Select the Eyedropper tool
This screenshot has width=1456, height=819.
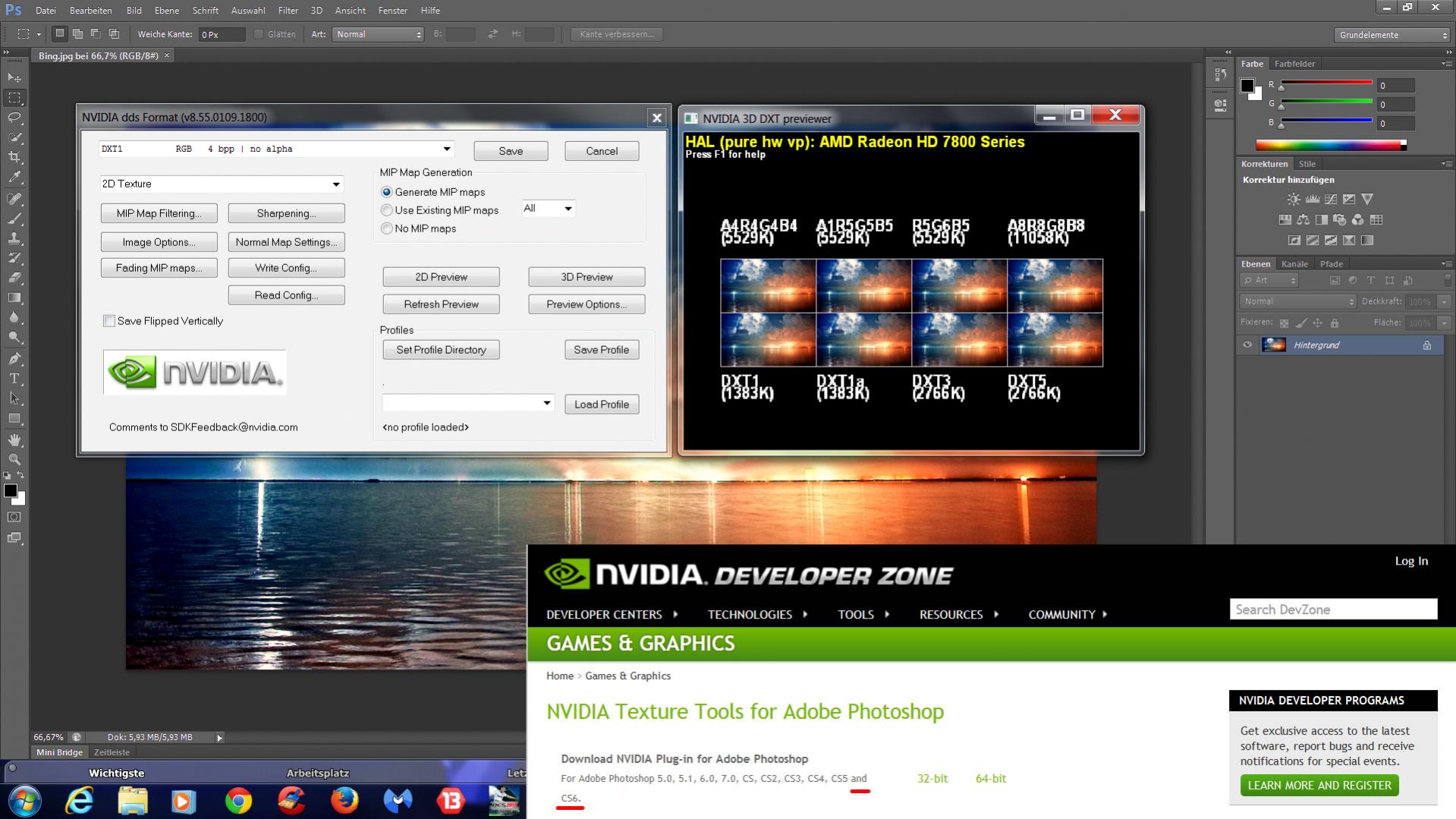[x=14, y=178]
